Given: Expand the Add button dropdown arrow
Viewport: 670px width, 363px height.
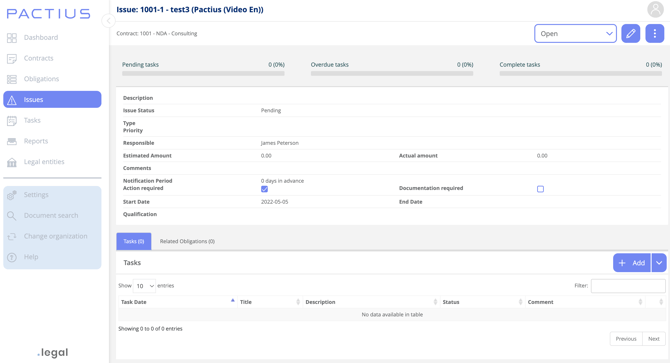Looking at the screenshot, I should pos(659,263).
